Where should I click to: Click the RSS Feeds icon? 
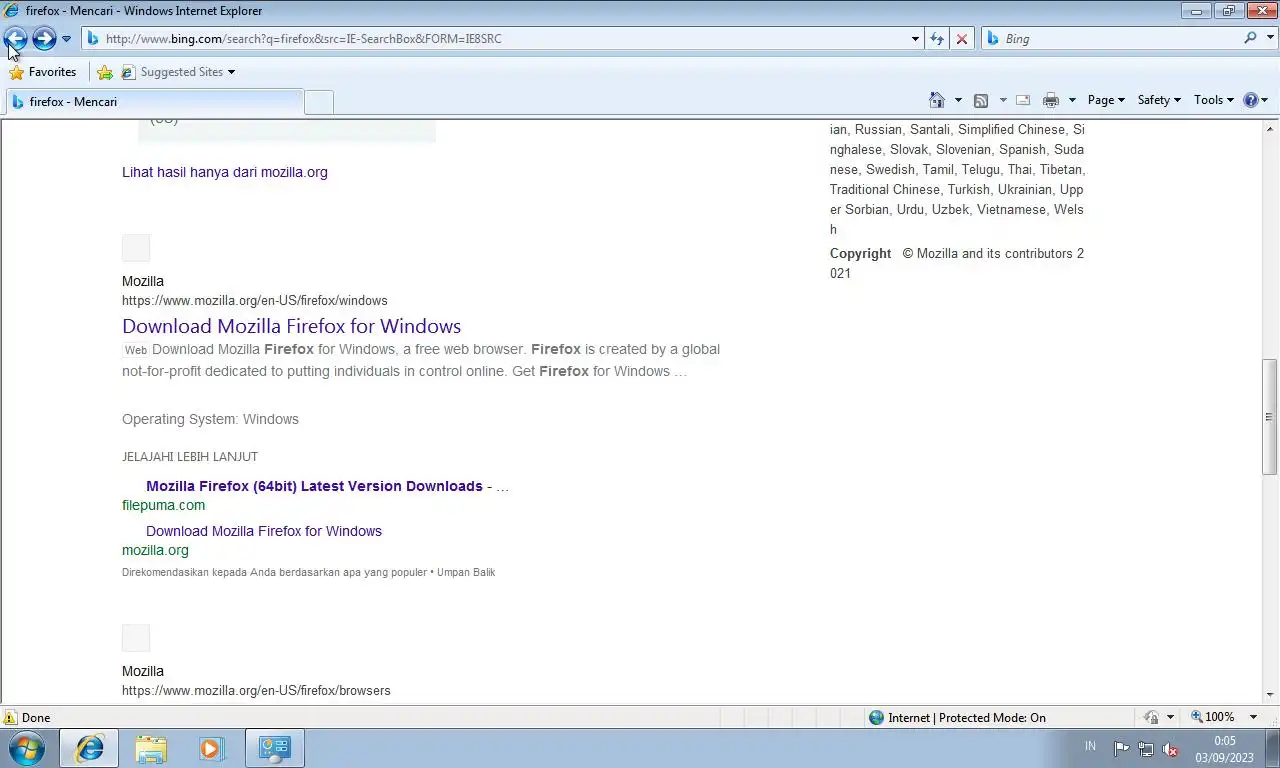coord(981,100)
